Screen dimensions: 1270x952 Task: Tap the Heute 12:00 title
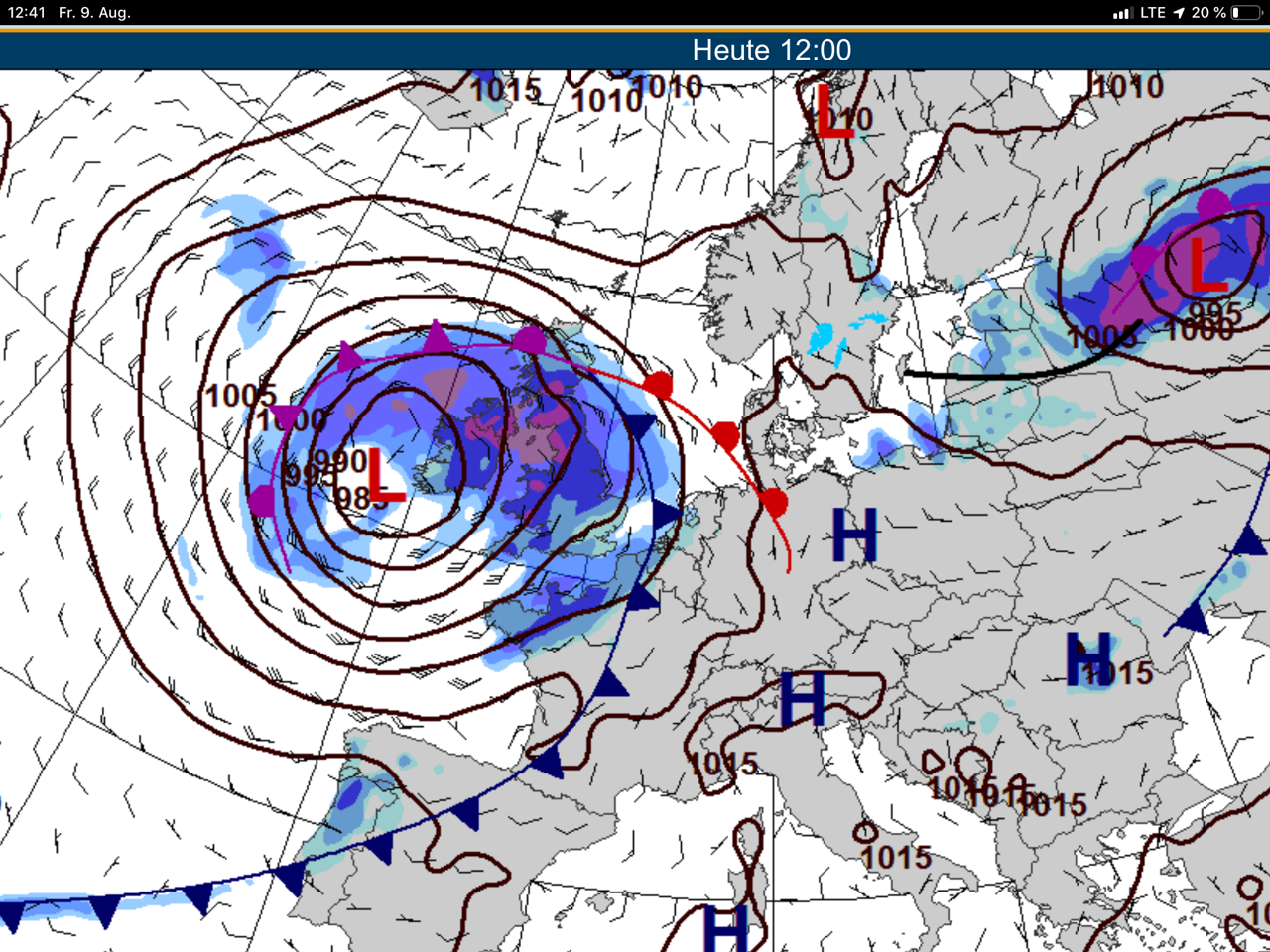(x=771, y=50)
